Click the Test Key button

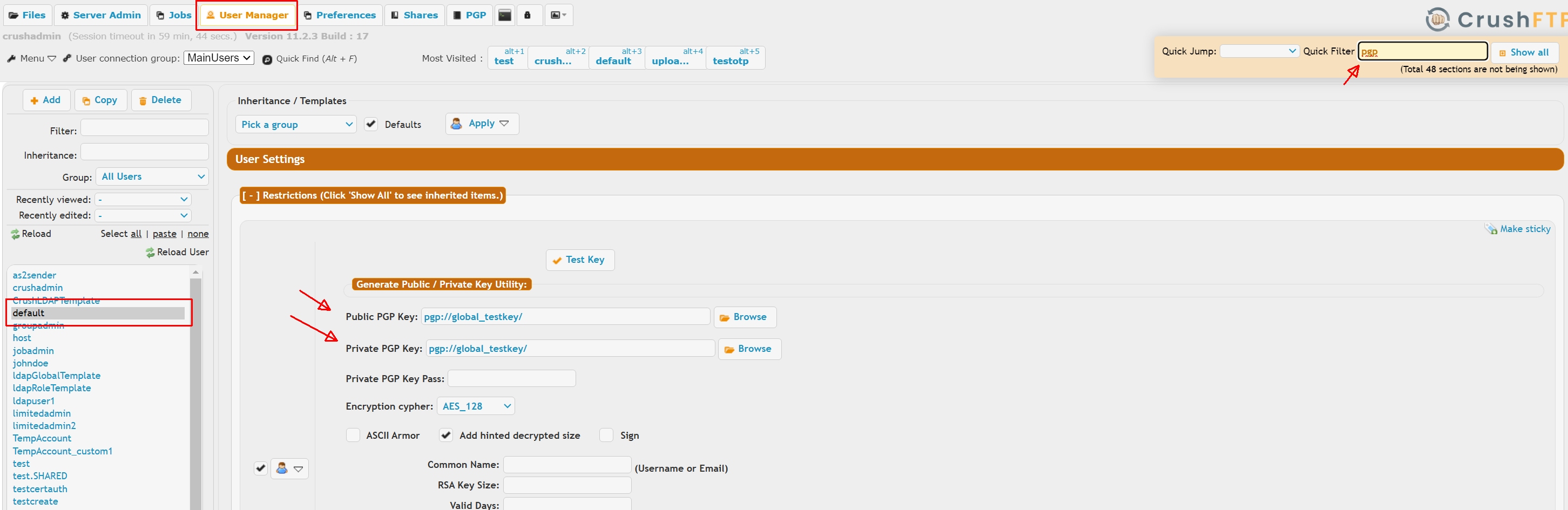[579, 260]
